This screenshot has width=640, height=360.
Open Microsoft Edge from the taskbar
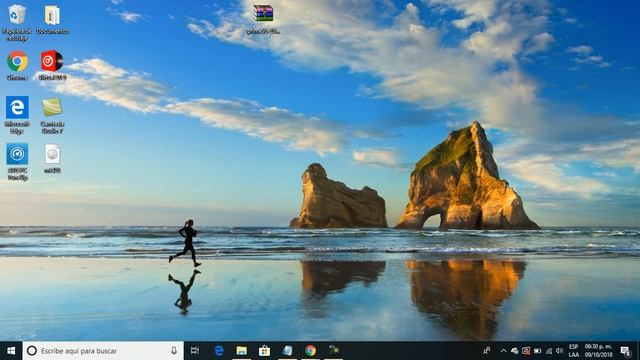[219, 351]
